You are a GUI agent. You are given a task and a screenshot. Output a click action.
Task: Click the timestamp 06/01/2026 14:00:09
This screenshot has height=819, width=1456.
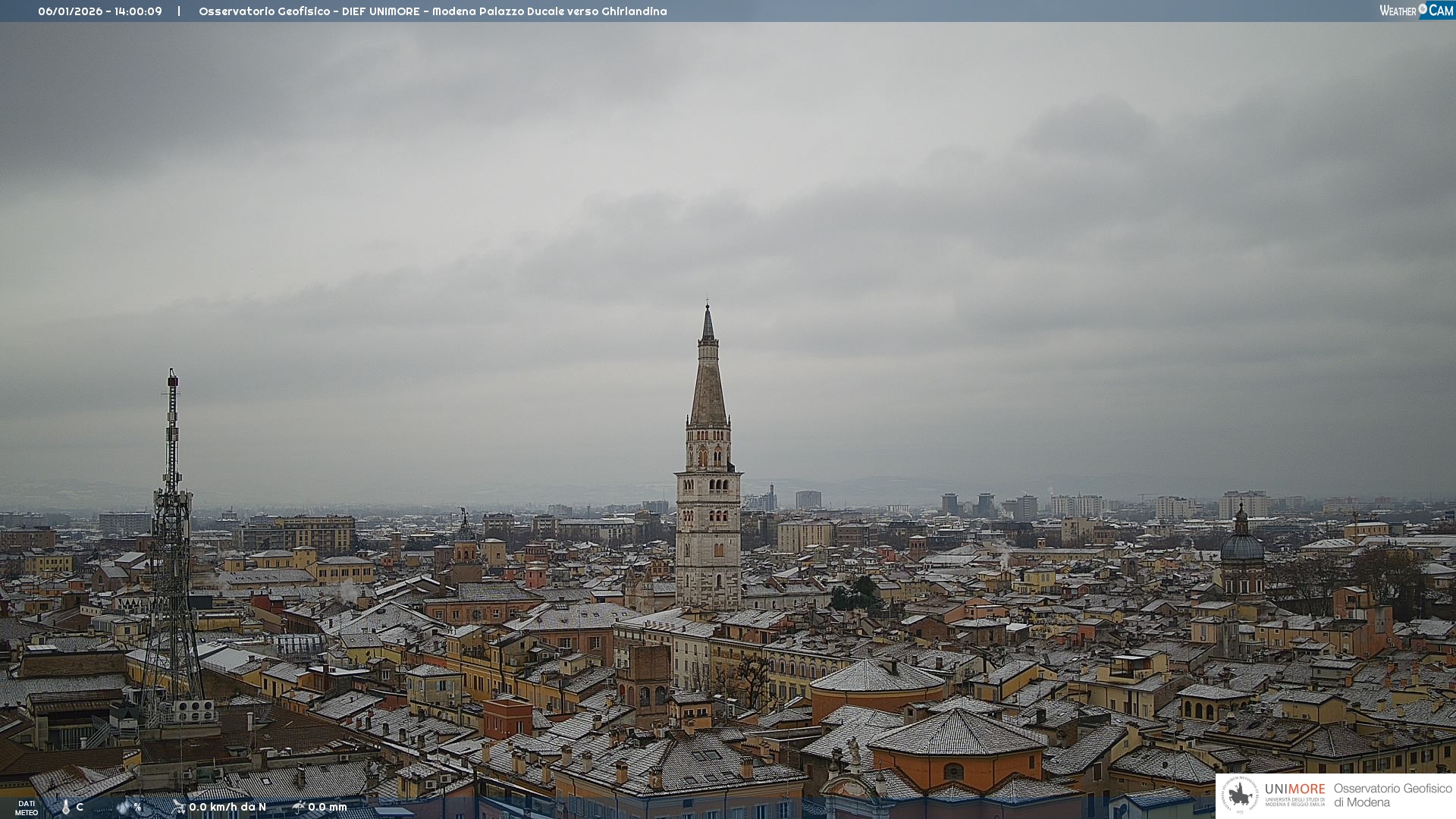100,11
